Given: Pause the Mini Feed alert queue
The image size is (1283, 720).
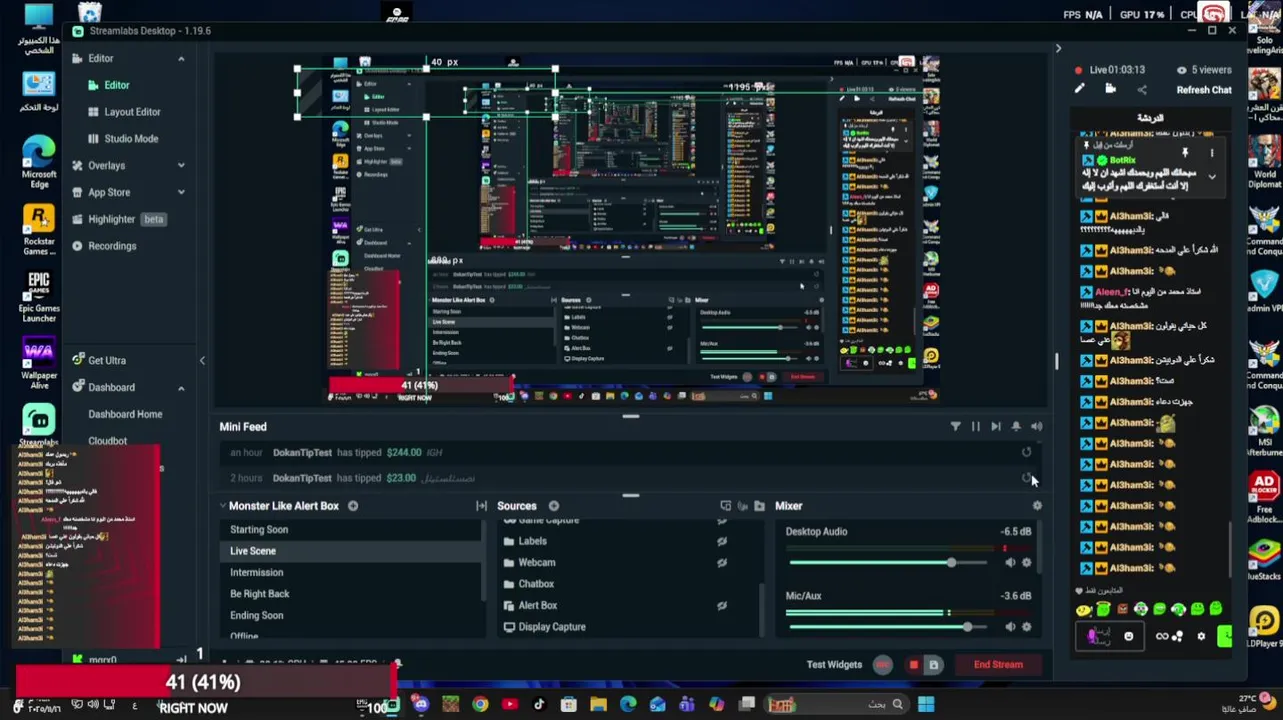Looking at the screenshot, I should coord(975,427).
